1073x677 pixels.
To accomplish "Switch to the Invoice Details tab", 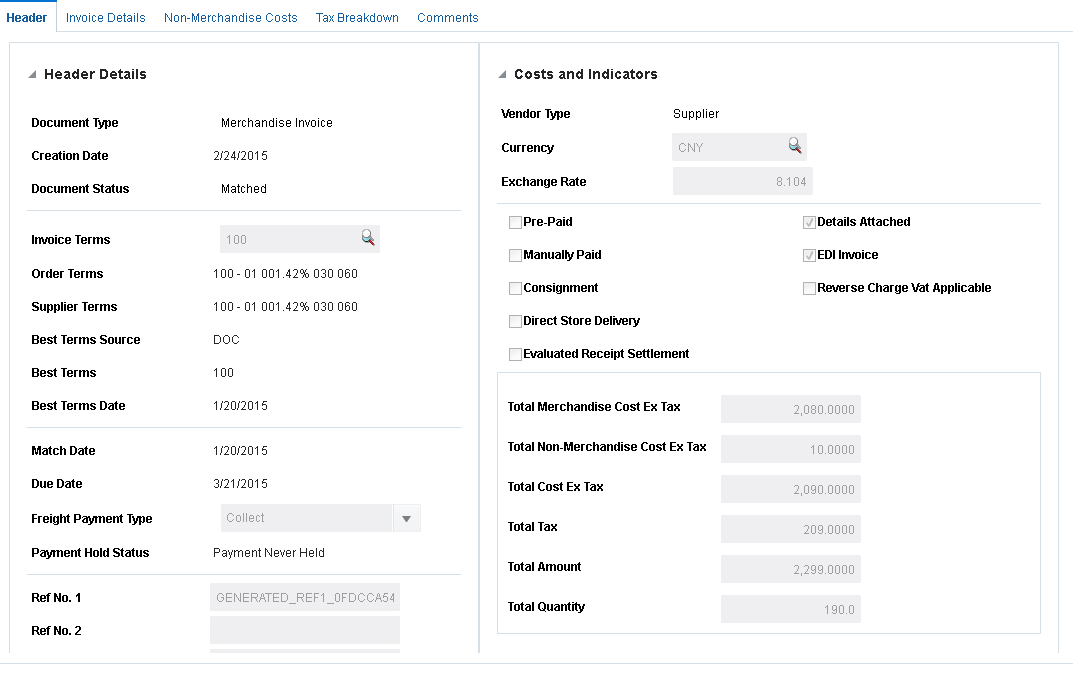I will [105, 17].
